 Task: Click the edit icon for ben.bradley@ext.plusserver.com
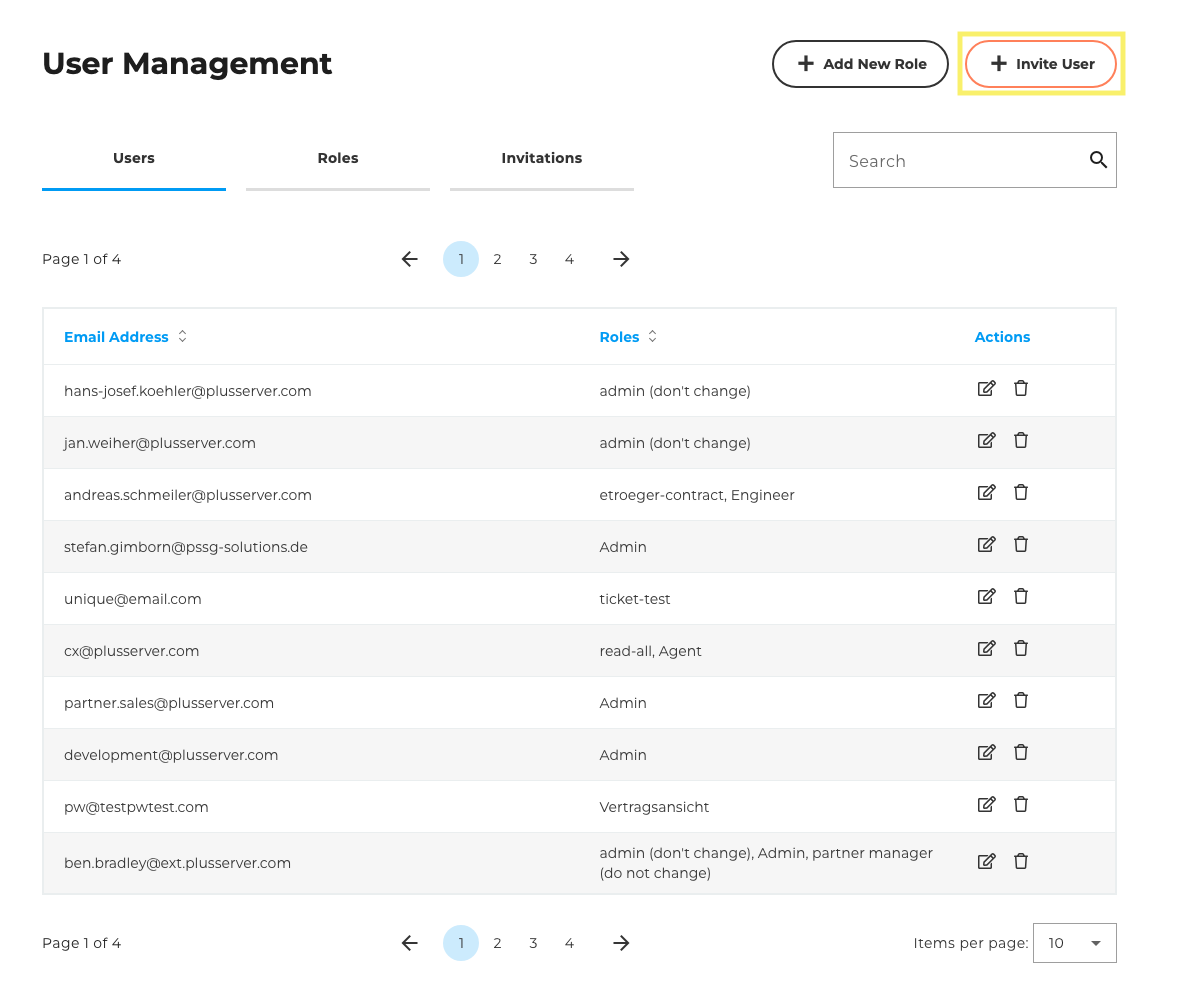pyautogui.click(x=986, y=861)
